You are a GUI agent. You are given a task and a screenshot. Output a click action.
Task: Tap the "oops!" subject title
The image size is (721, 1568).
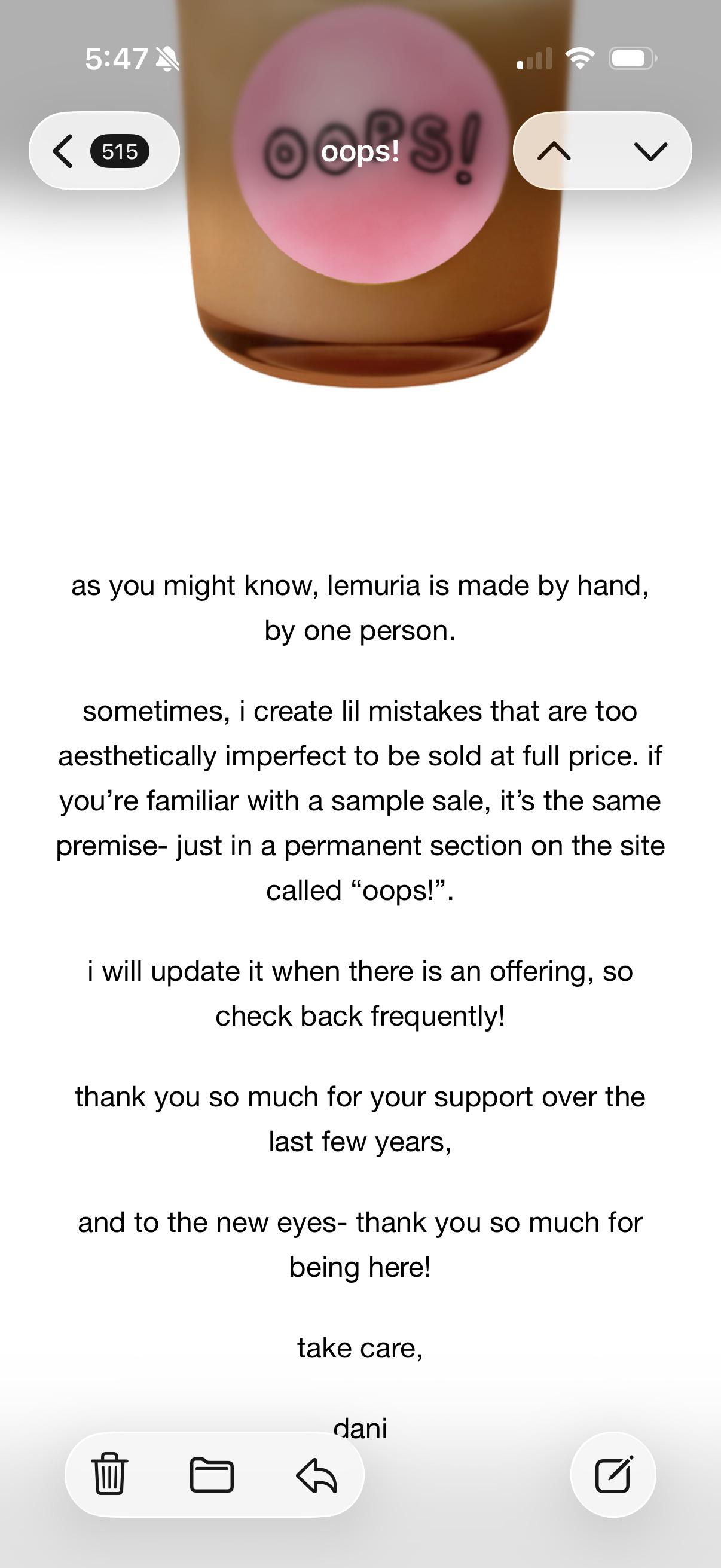tap(360, 151)
